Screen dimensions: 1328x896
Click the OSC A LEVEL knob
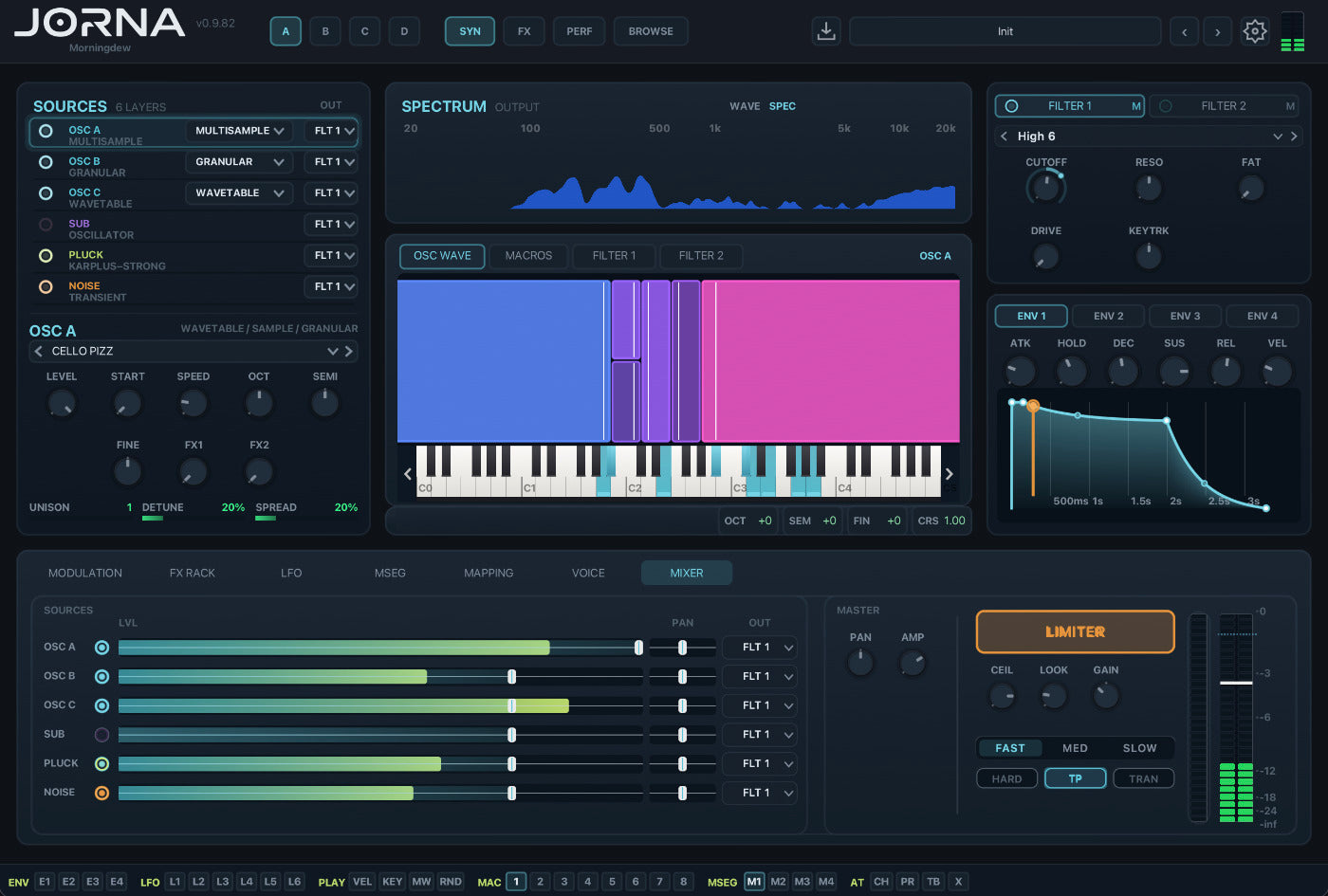coord(62,404)
